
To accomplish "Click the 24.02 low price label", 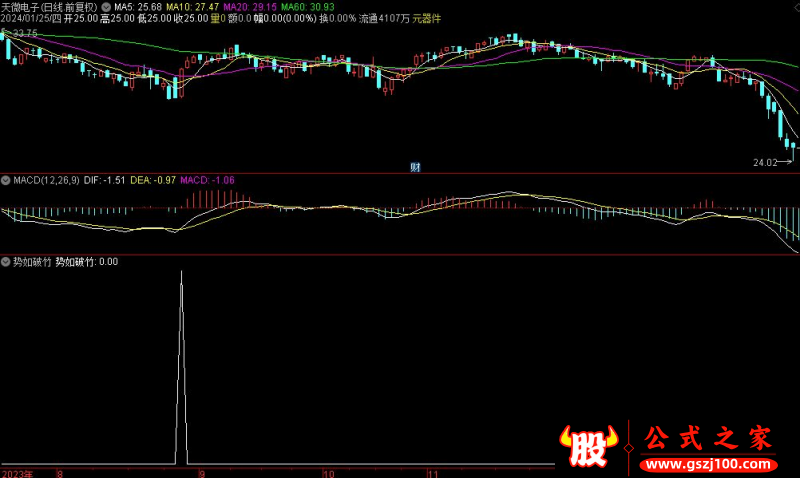I will pos(765,163).
